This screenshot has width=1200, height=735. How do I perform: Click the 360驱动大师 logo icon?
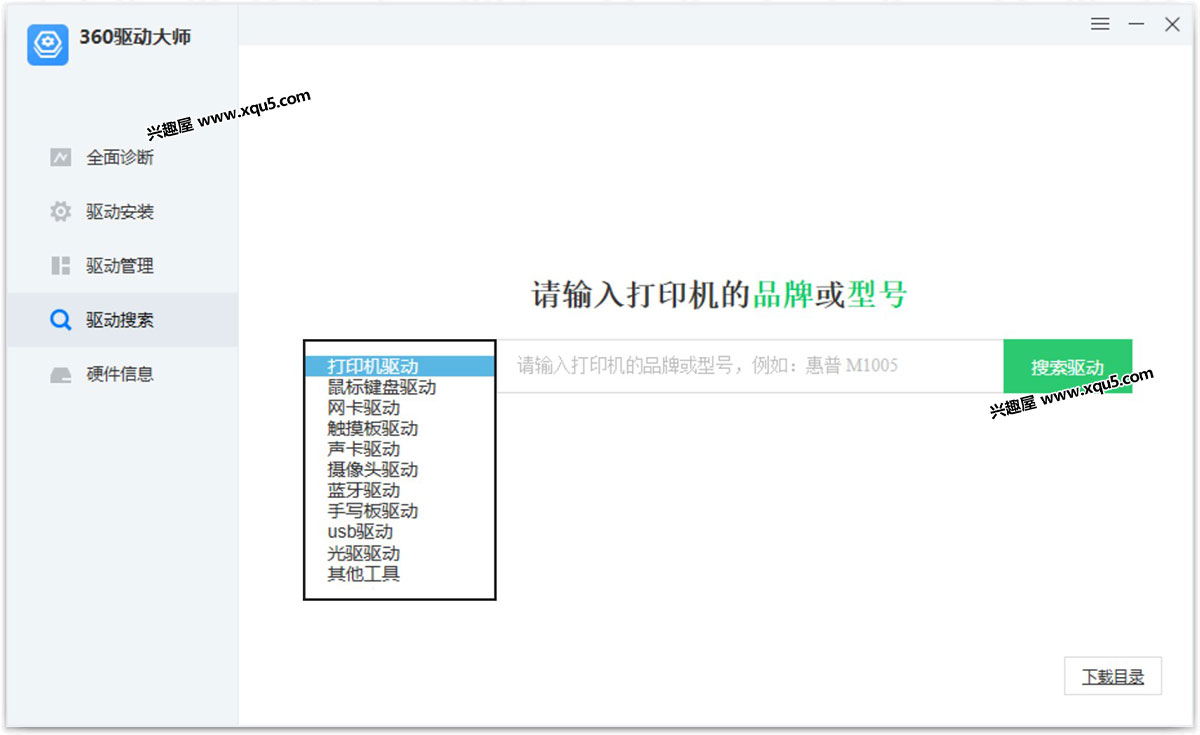tap(48, 45)
